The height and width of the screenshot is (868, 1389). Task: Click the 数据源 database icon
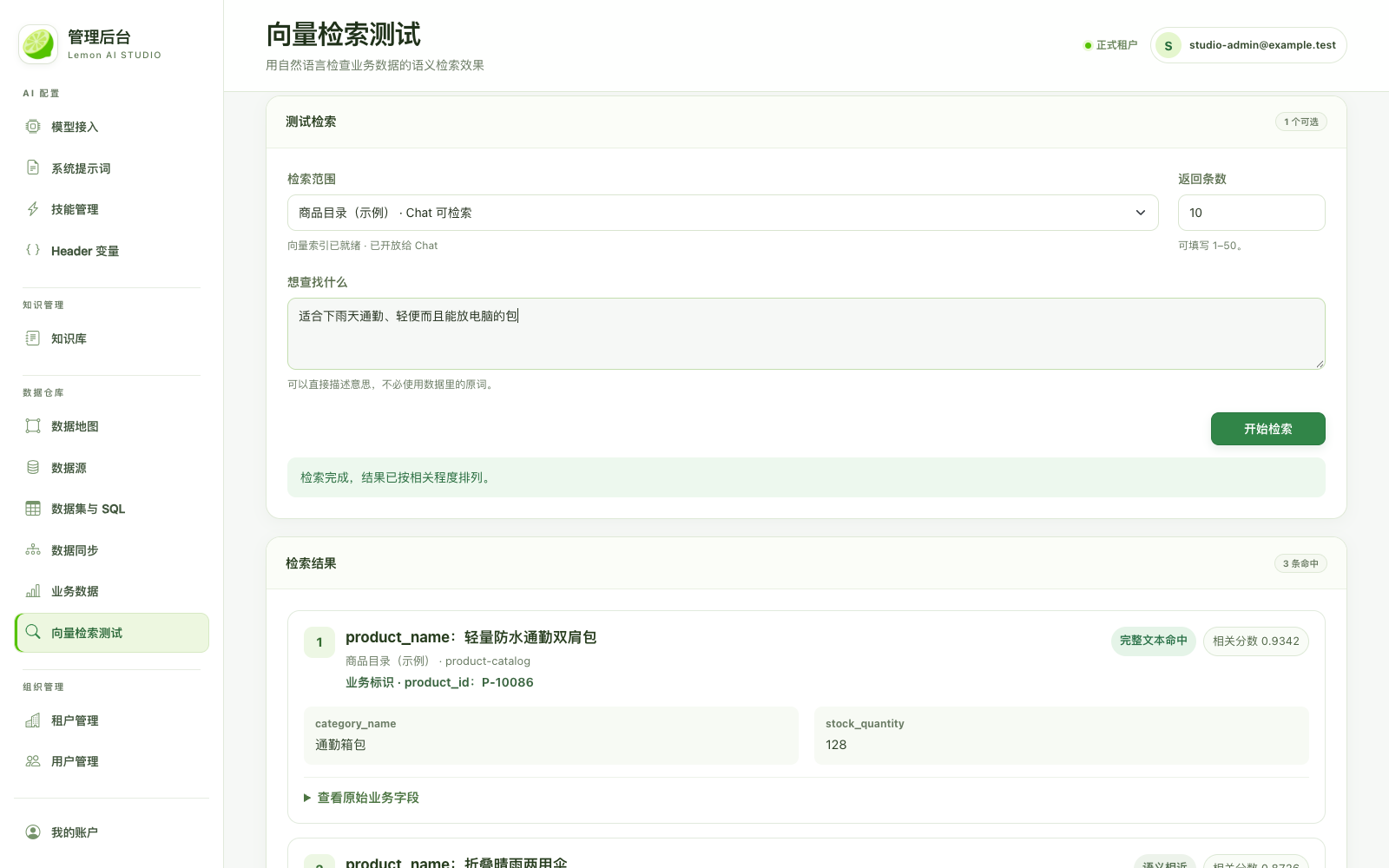(x=33, y=467)
